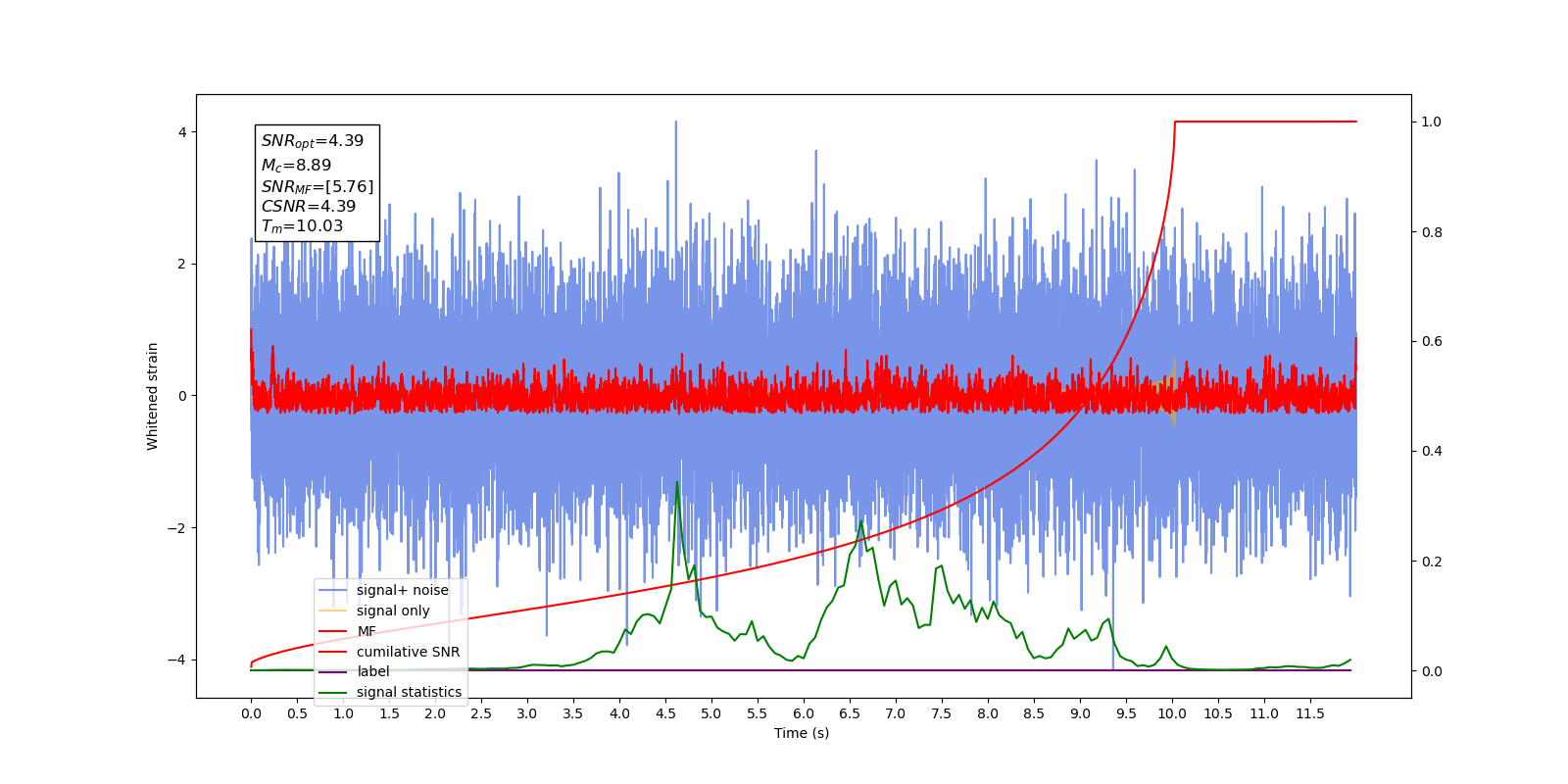Click the 11.5 time-axis tick label
Screen dimensions: 1568x784
(1310, 713)
